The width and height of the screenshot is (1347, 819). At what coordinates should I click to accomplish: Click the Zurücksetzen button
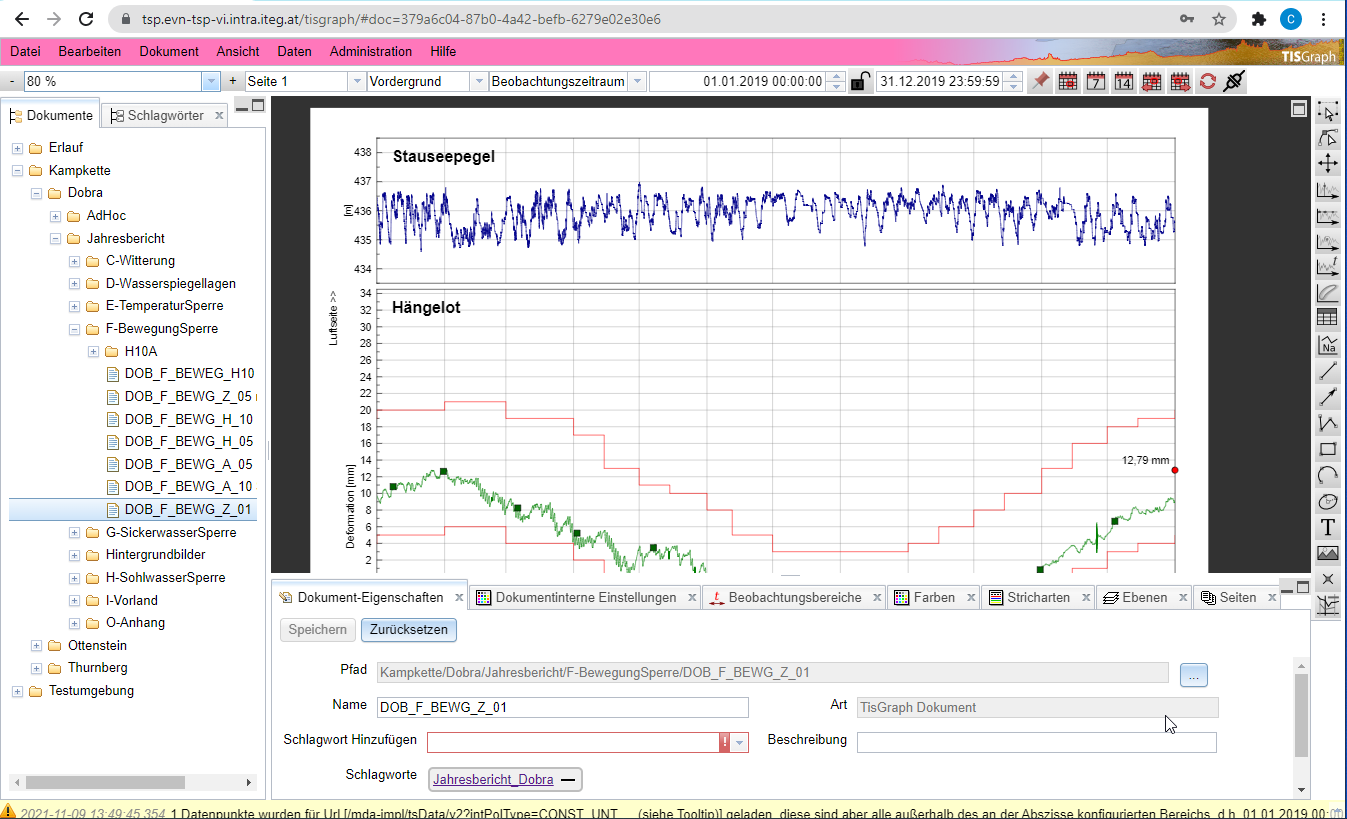tap(408, 630)
